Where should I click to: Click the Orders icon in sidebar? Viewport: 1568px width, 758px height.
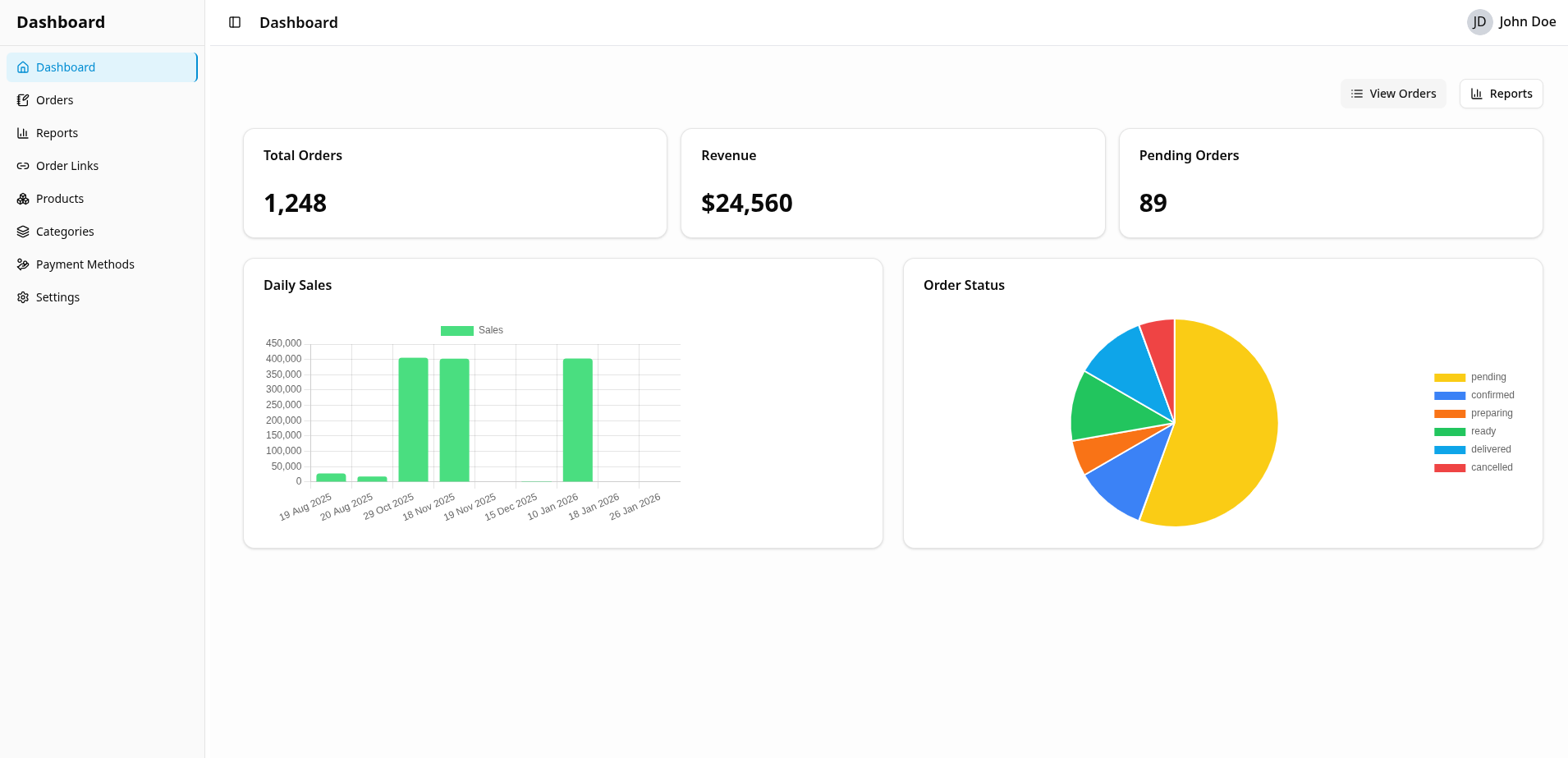23,100
